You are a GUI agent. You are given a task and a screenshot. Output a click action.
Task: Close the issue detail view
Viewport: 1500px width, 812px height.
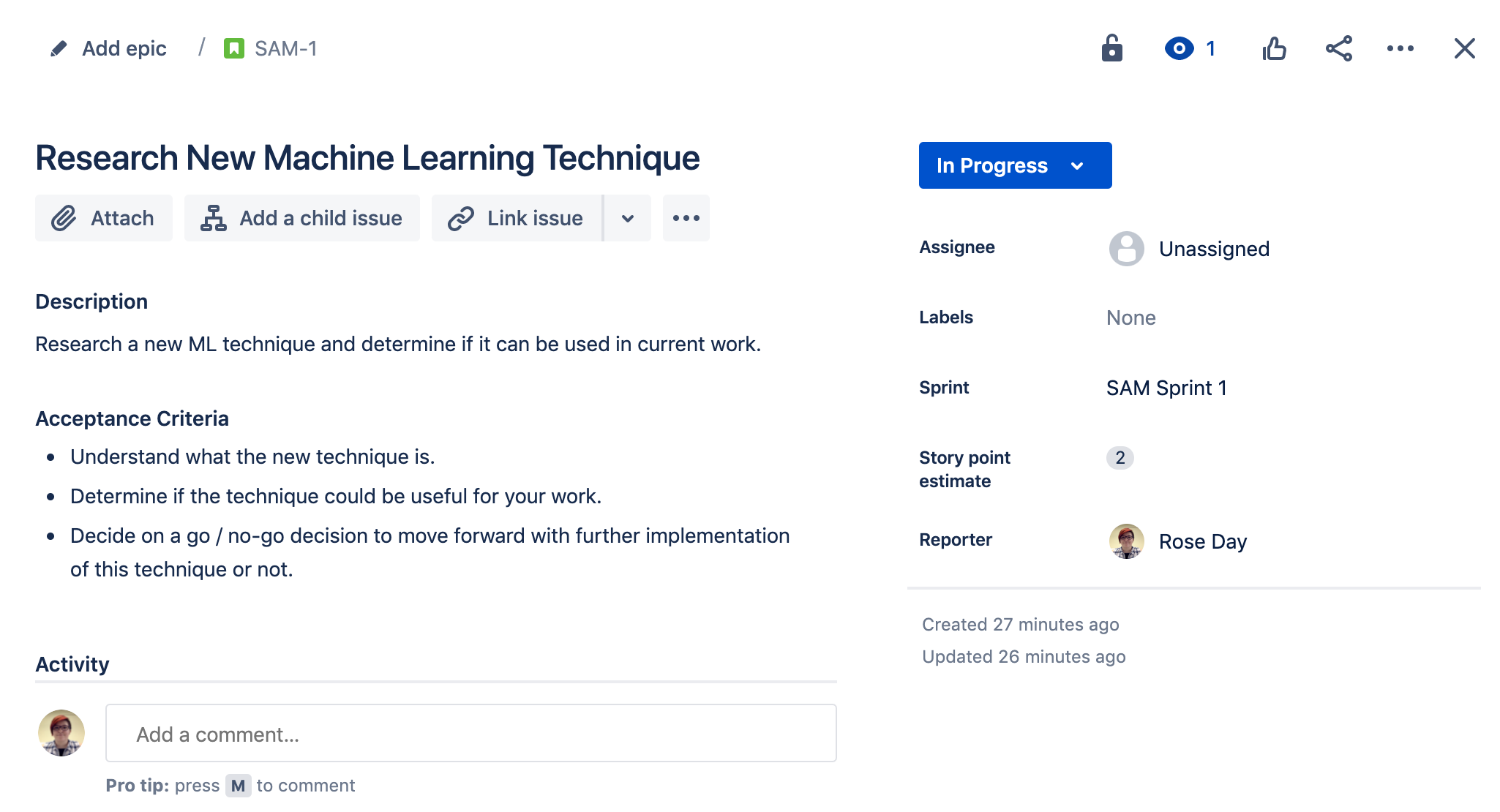click(x=1464, y=49)
